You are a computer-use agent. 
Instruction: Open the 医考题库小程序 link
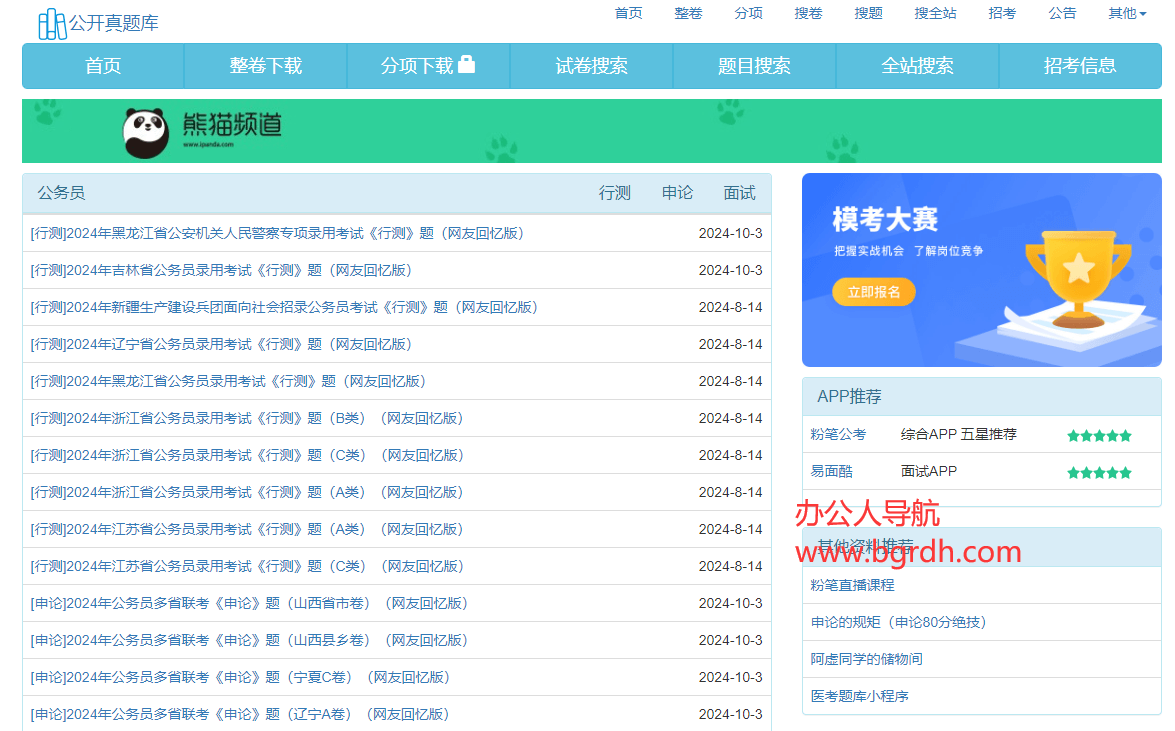[x=859, y=696]
